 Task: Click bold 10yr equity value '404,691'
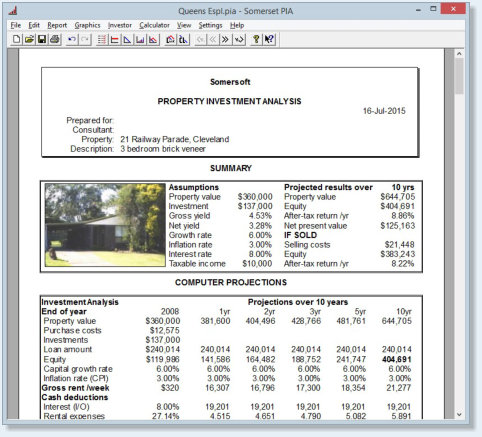click(397, 359)
